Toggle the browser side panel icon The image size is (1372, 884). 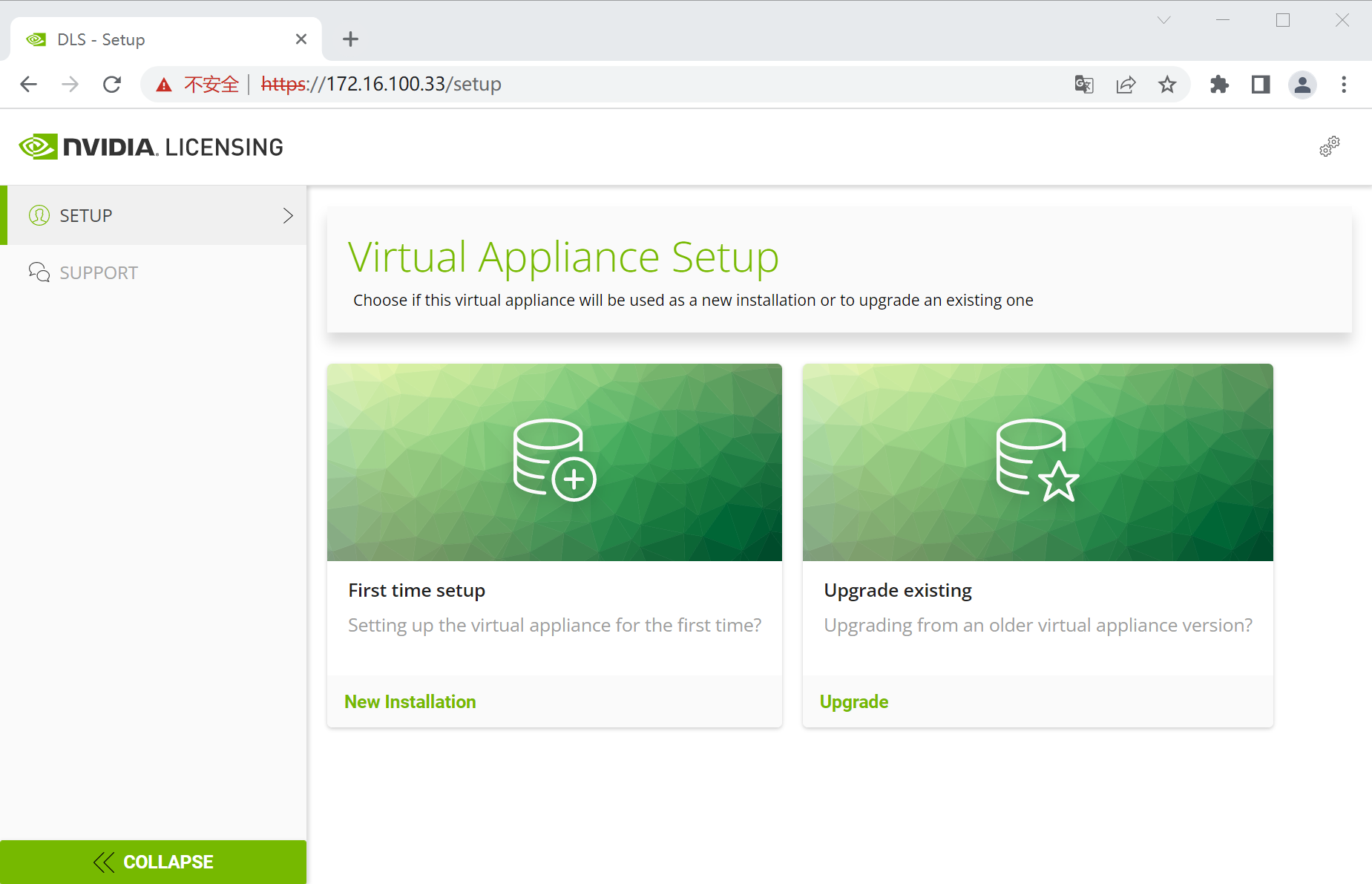(x=1261, y=84)
